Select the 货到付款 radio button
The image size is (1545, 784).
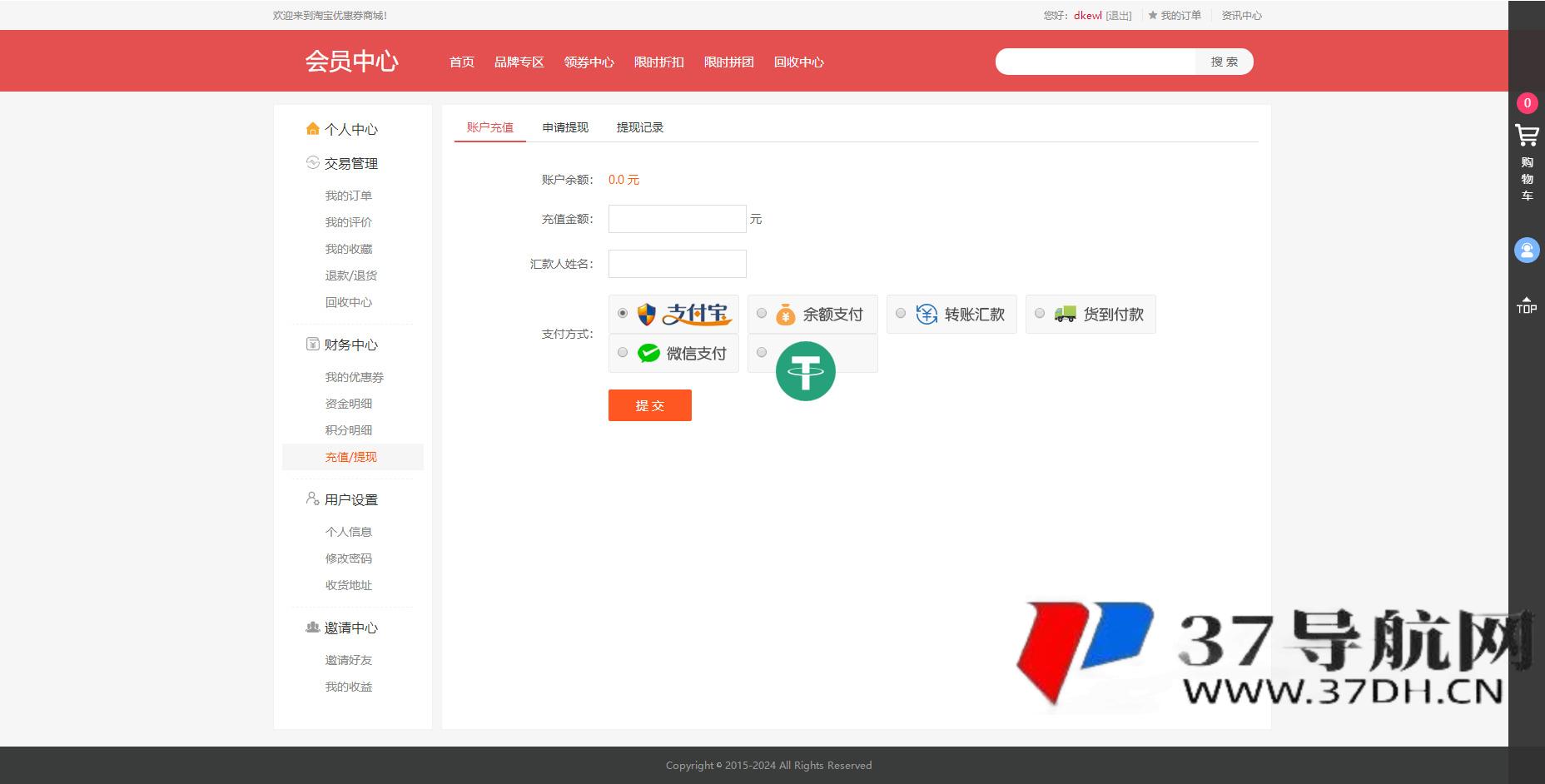(1039, 313)
